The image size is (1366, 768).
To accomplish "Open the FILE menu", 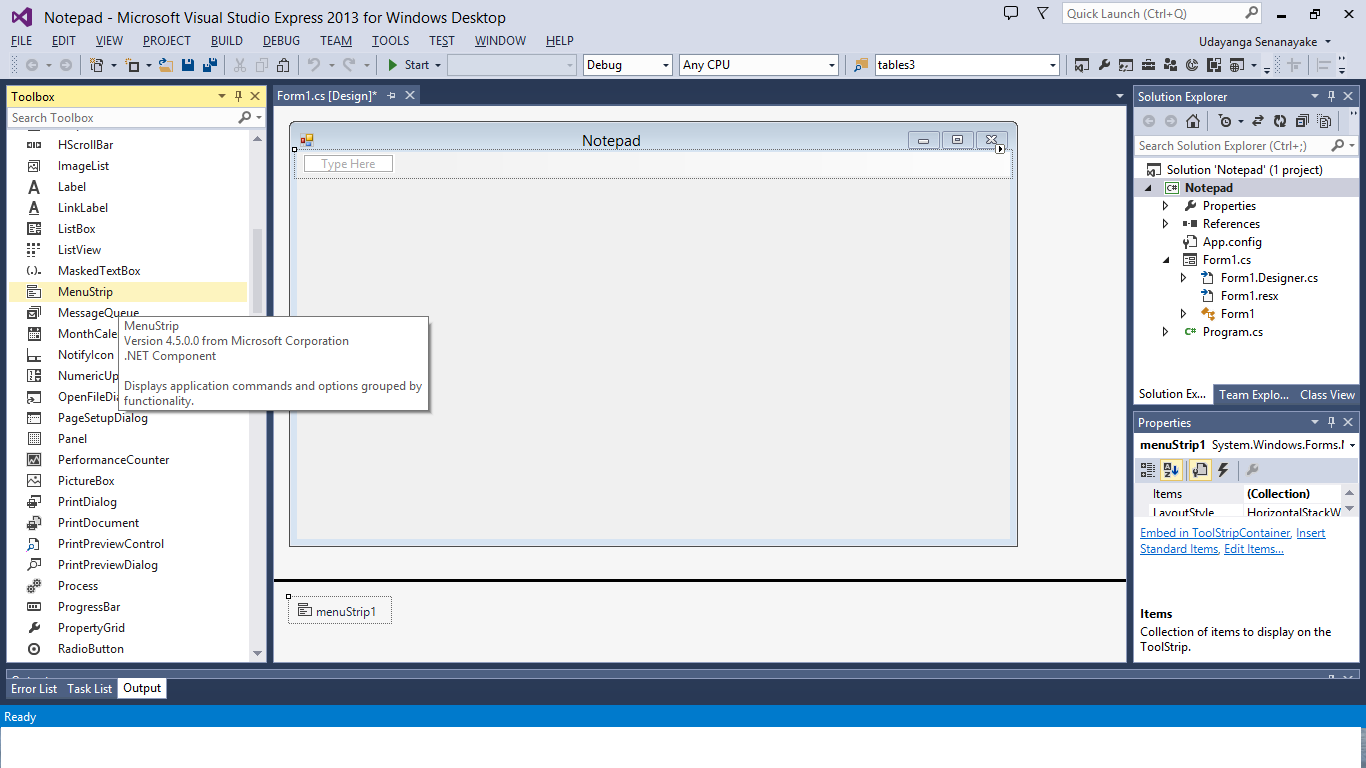I will coord(22,41).
